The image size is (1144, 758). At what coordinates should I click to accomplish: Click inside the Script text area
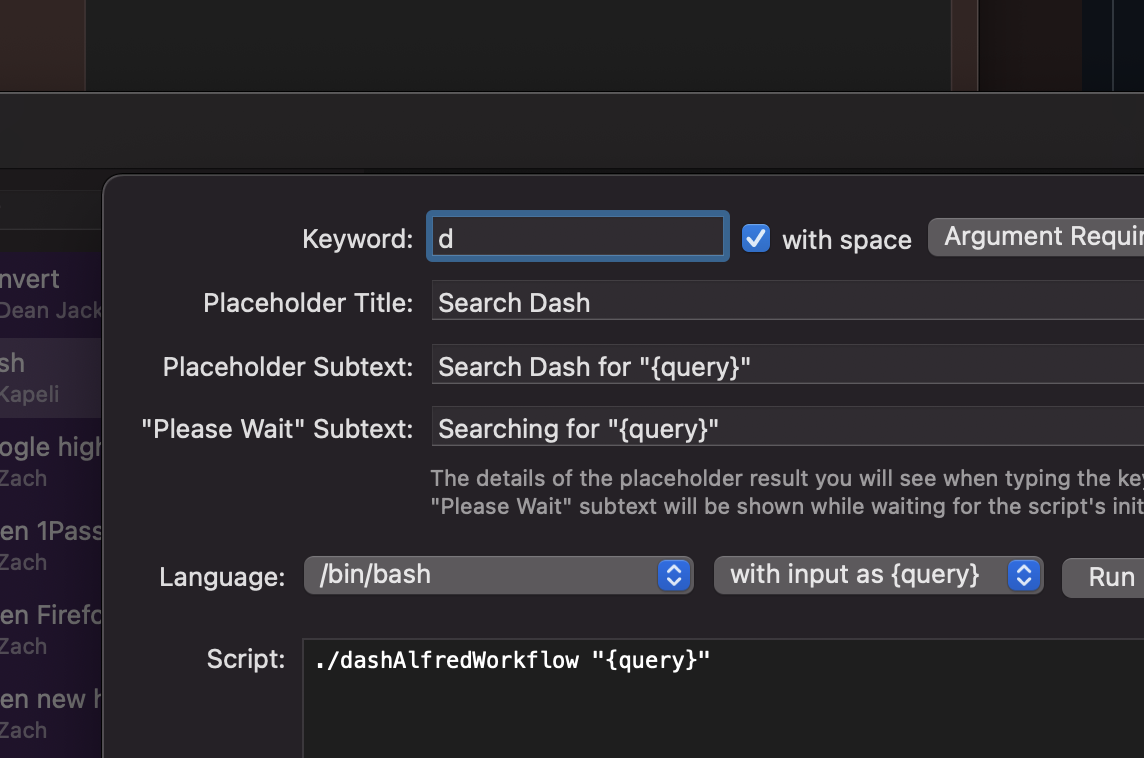(723, 698)
